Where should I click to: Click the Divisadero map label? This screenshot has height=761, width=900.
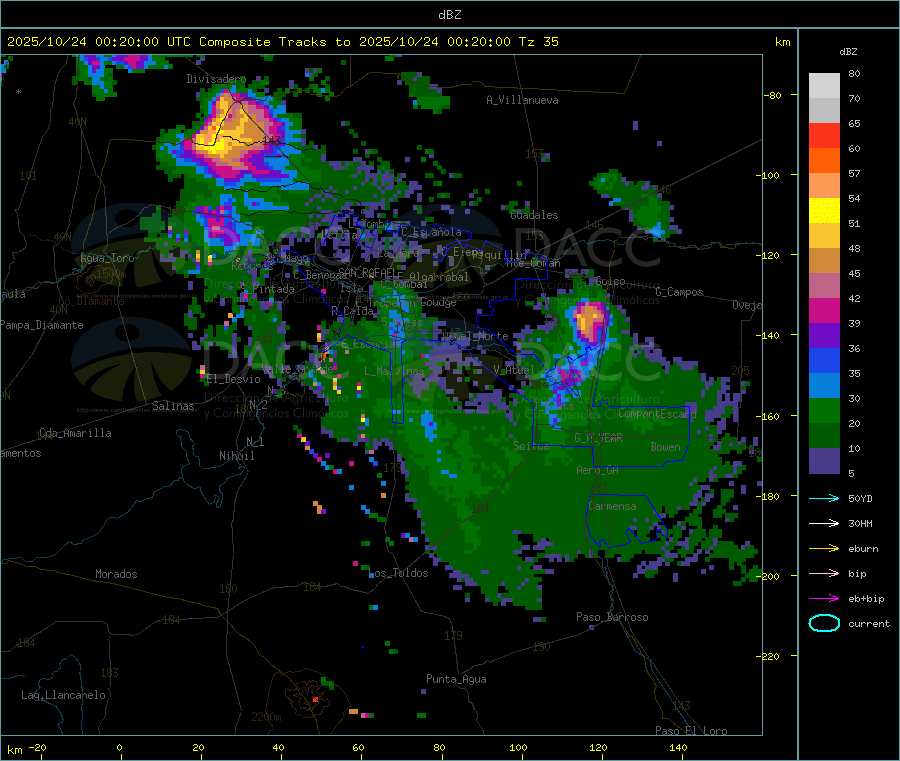tap(216, 79)
